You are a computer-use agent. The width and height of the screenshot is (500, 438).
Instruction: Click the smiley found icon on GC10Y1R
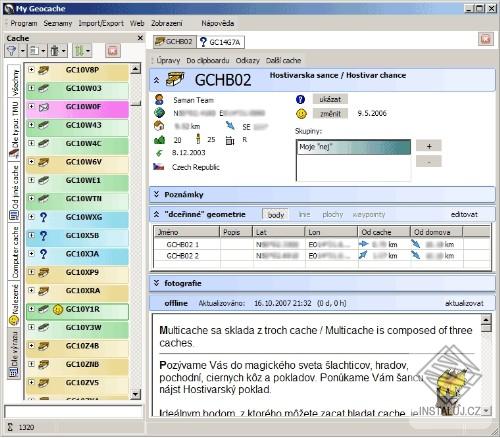58,310
